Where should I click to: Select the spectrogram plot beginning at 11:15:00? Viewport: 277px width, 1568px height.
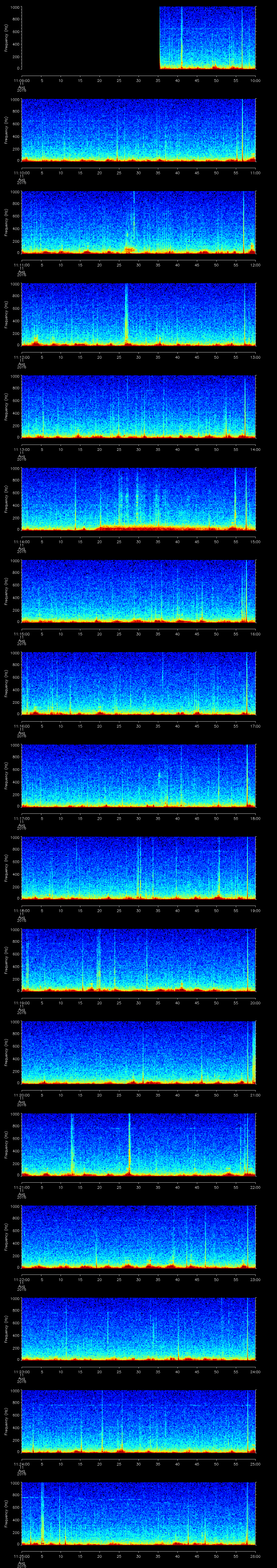[x=139, y=591]
